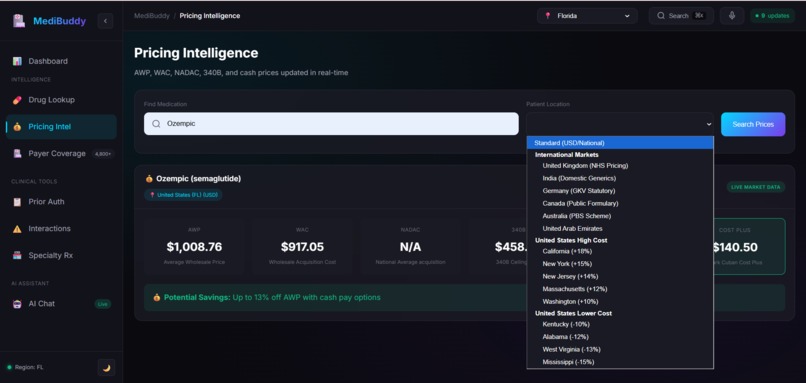This screenshot has width=806, height=383.
Task: Click the Patient Location dropdown arrow
Action: pyautogui.click(x=709, y=124)
